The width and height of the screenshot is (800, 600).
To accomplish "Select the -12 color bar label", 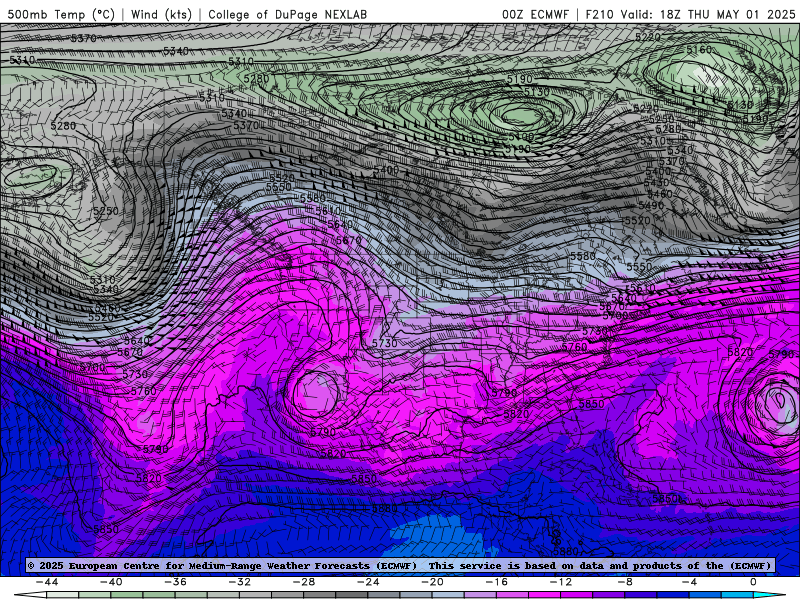I will [x=561, y=582].
